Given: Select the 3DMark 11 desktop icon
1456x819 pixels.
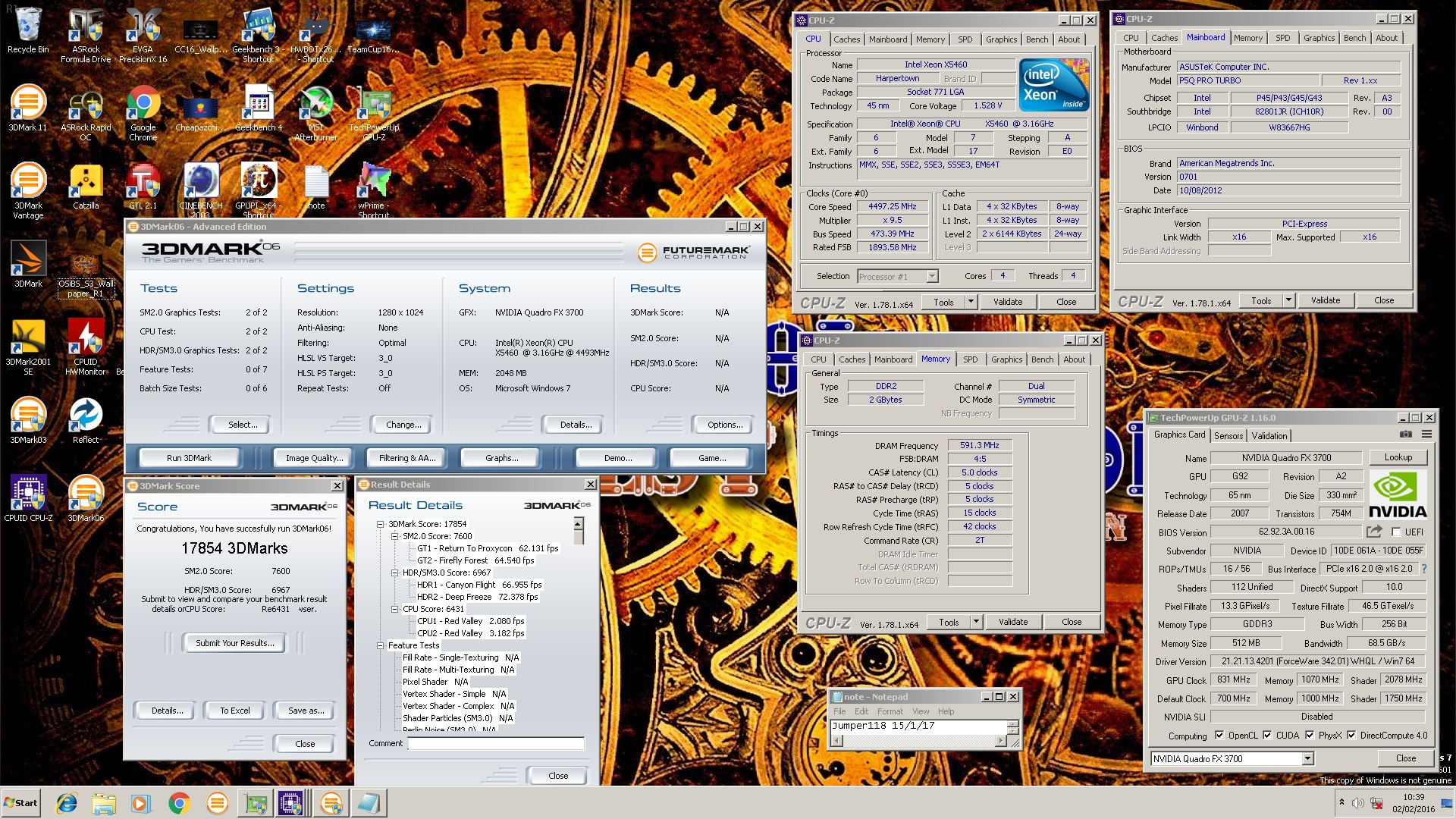Looking at the screenshot, I should (x=28, y=108).
